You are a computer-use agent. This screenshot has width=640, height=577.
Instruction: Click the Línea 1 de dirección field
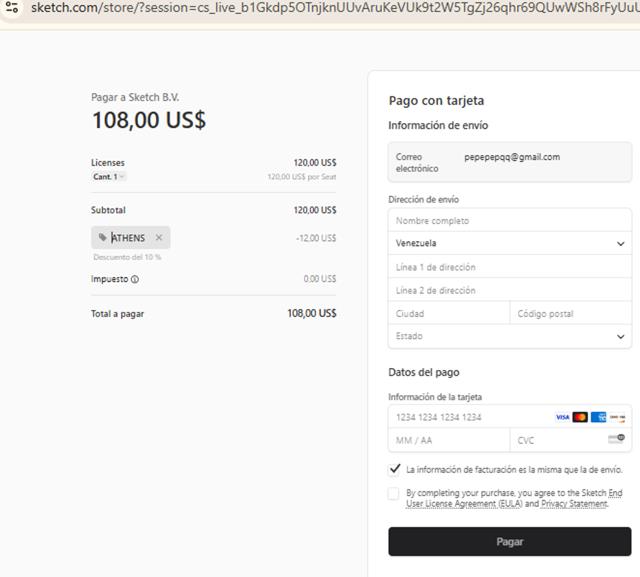(509, 267)
